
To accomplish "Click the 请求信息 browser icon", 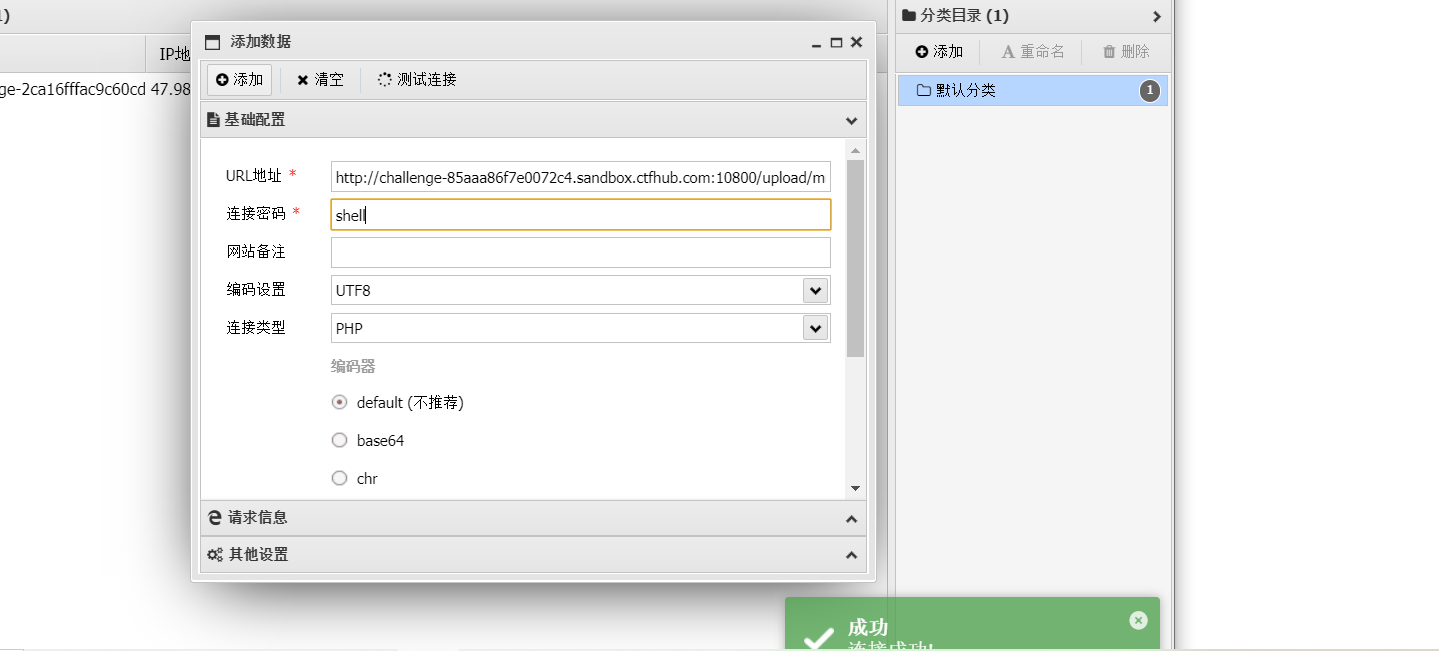I will (215, 518).
